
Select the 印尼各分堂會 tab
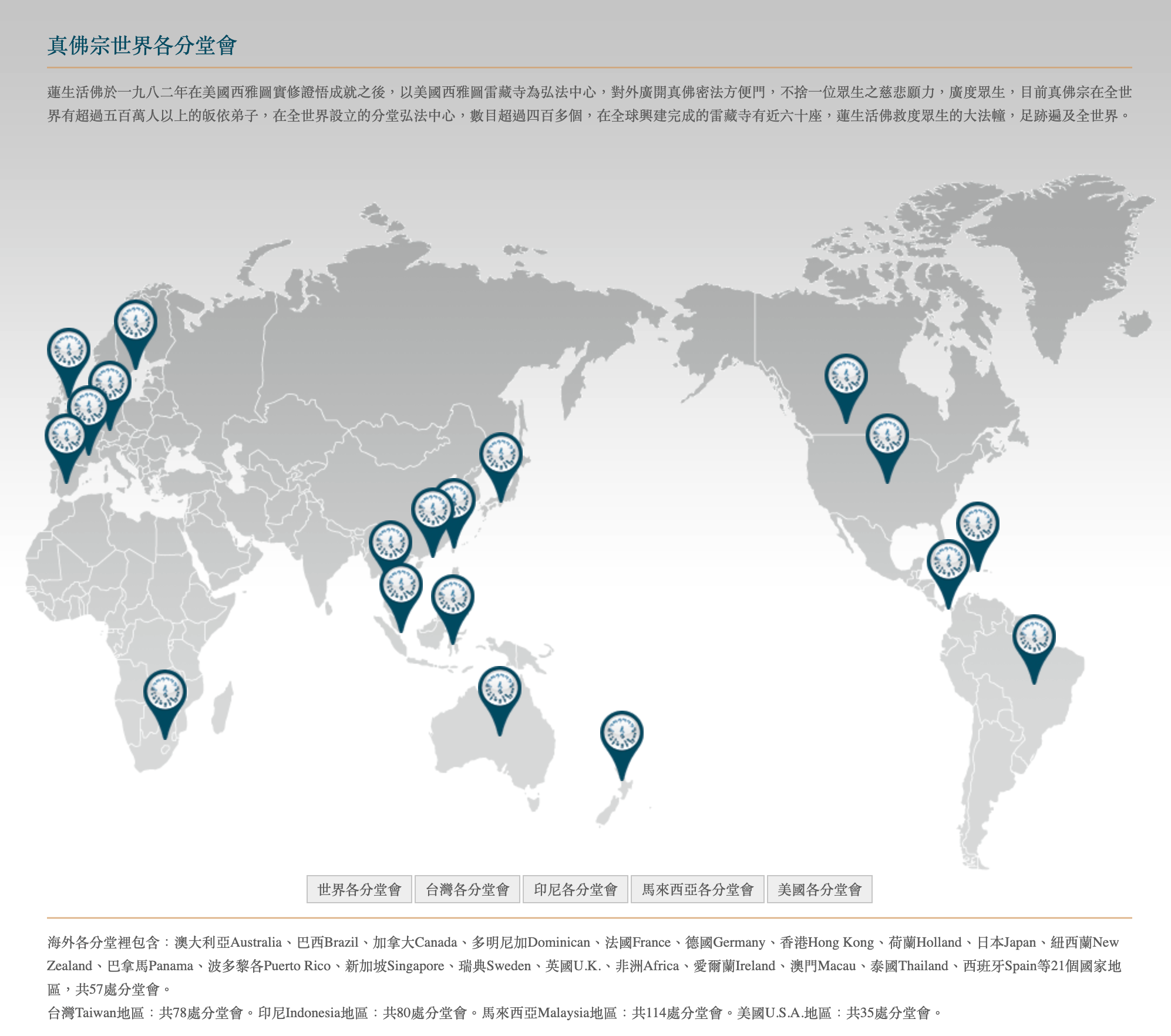click(576, 889)
